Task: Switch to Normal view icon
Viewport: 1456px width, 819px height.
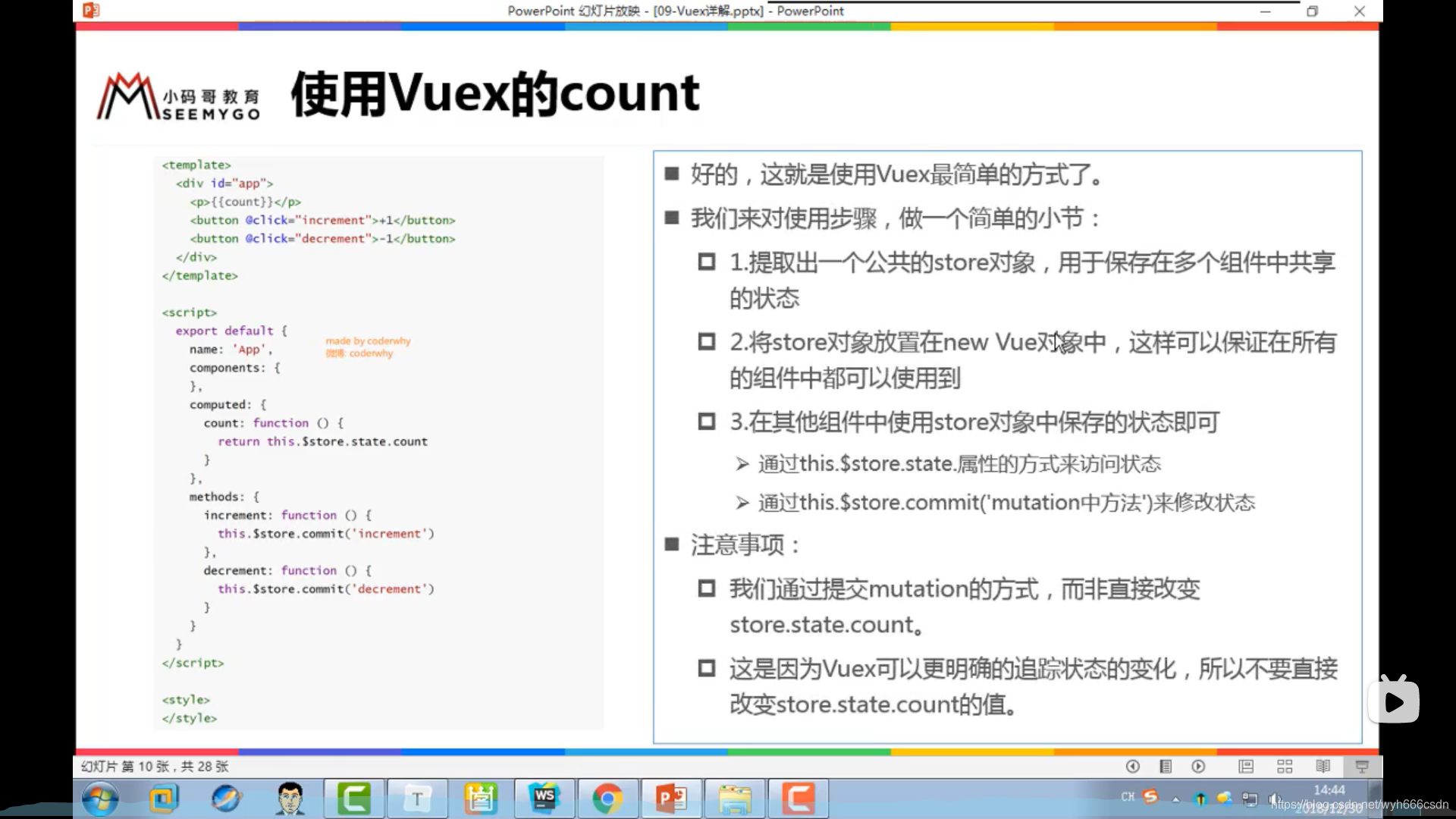Action: point(1246,767)
